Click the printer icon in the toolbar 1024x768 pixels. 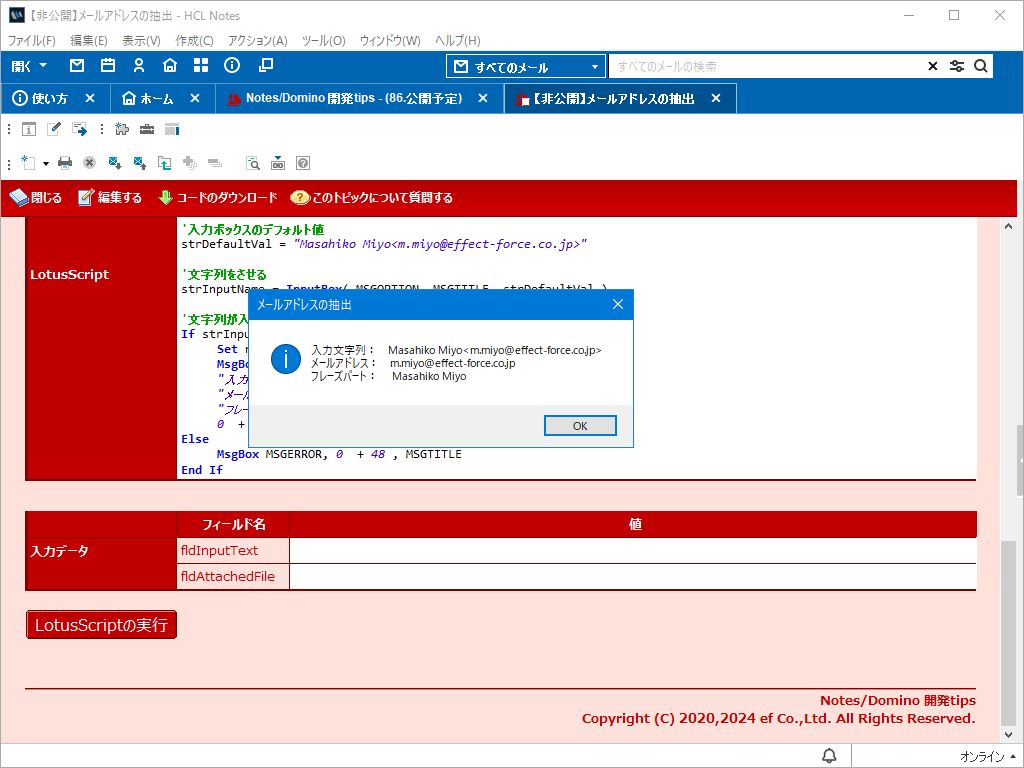[x=65, y=163]
